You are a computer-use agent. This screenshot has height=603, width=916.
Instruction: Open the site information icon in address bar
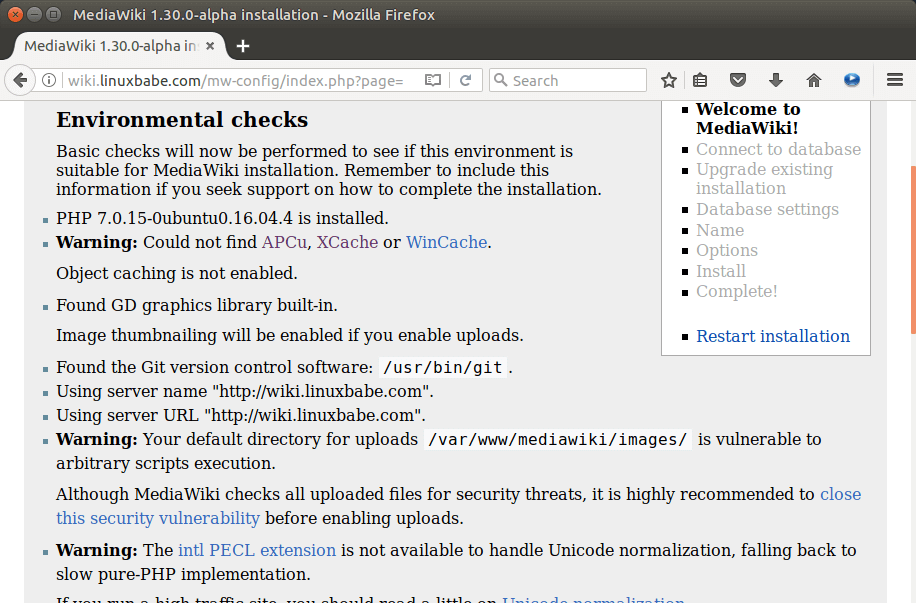coord(49,80)
